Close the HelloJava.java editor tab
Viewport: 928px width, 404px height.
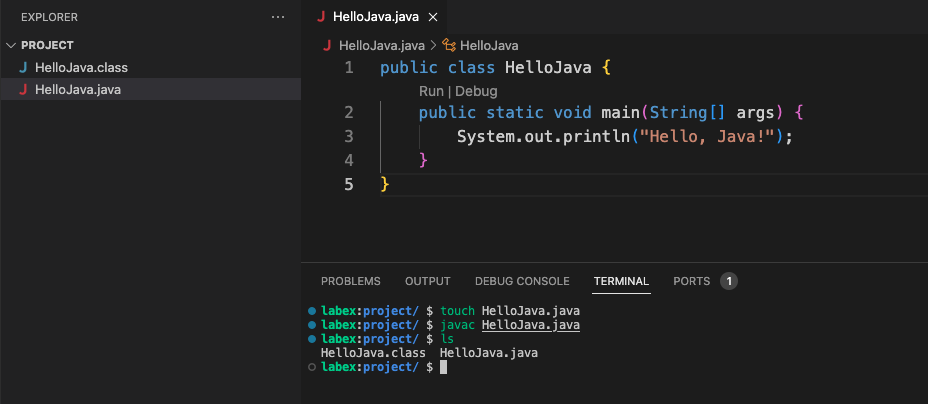[x=433, y=17]
